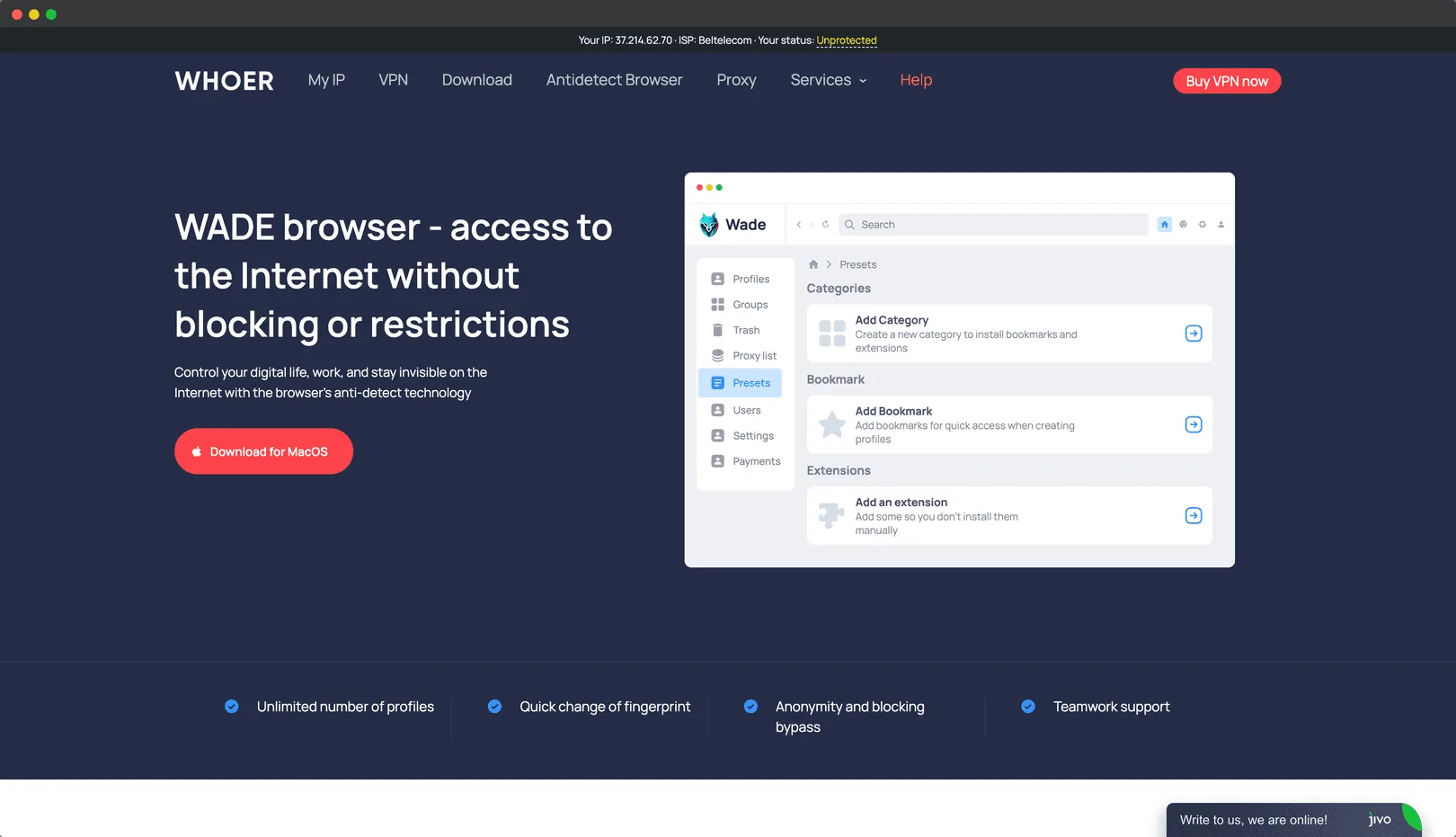Click the Extensions heading
This screenshot has height=837, width=1456.
click(x=839, y=470)
